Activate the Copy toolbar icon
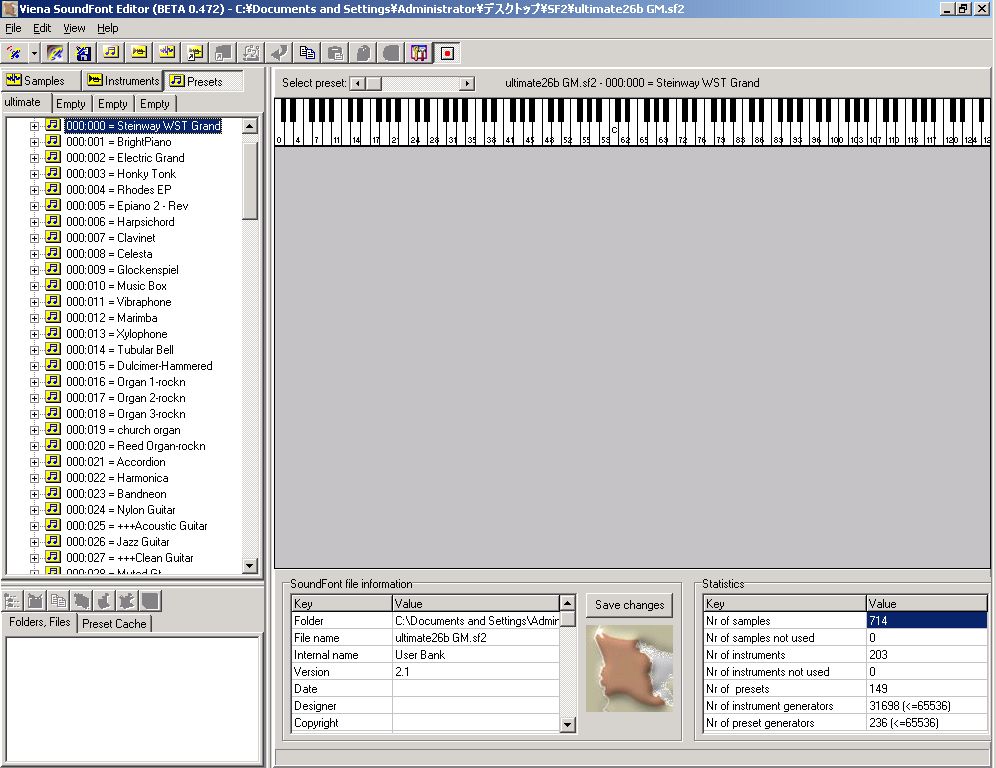 [x=309, y=53]
